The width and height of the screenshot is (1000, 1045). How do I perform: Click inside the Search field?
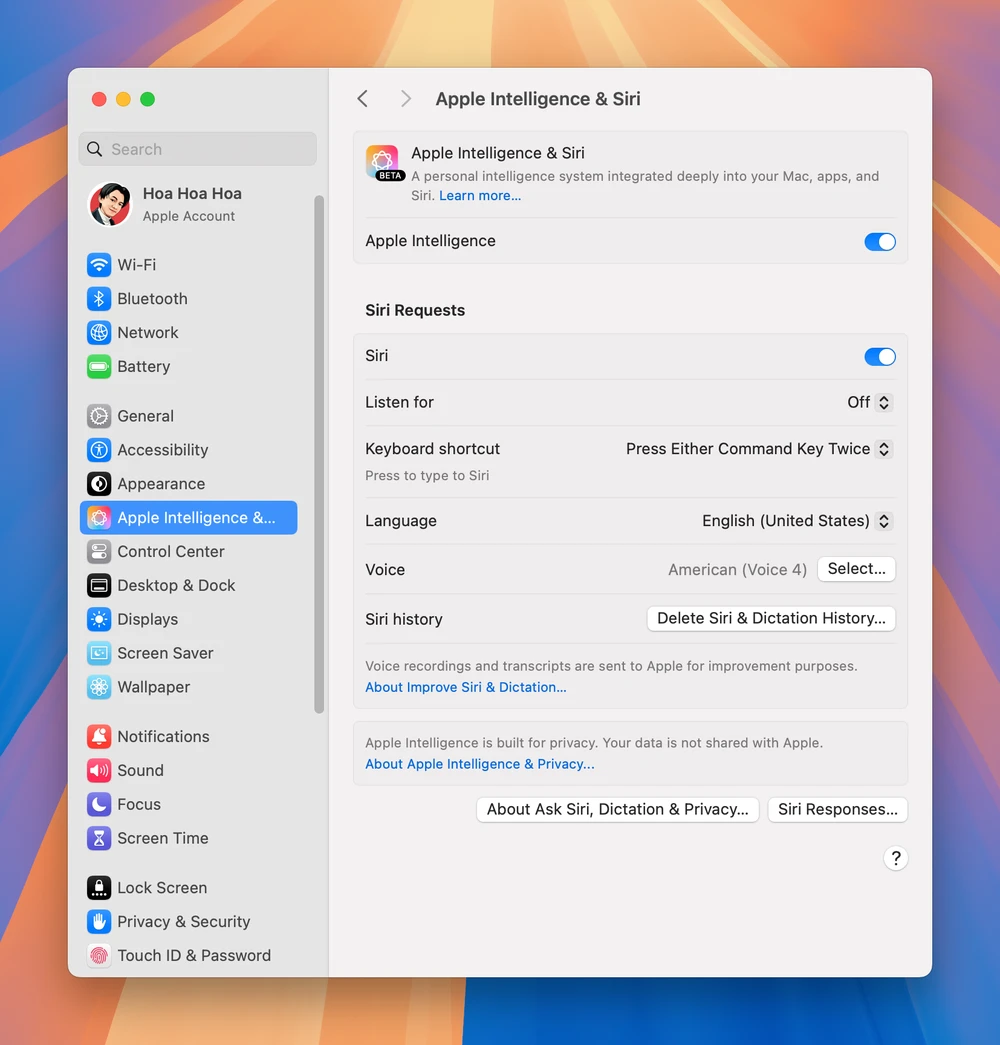(x=197, y=148)
